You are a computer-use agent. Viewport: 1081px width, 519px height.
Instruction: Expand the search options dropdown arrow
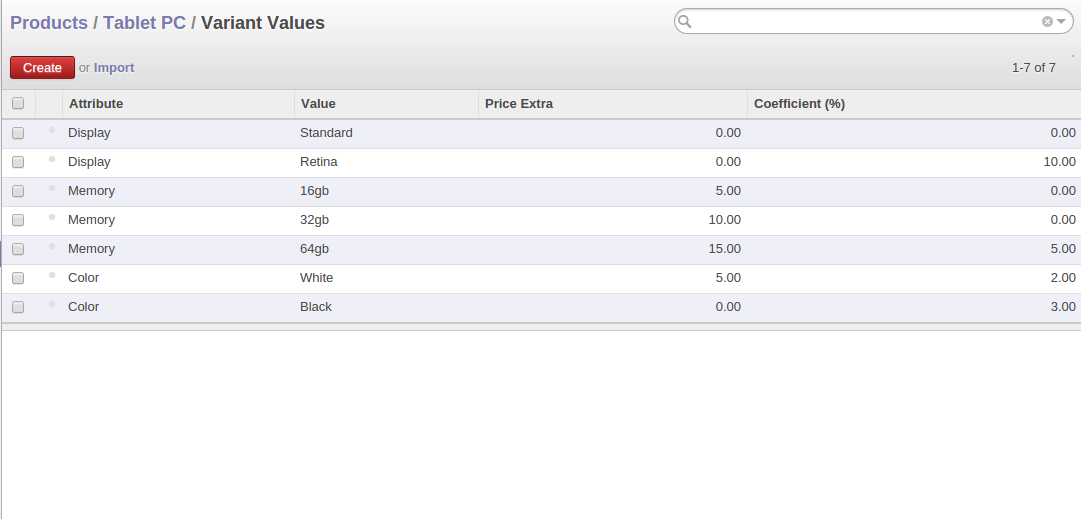[1061, 22]
